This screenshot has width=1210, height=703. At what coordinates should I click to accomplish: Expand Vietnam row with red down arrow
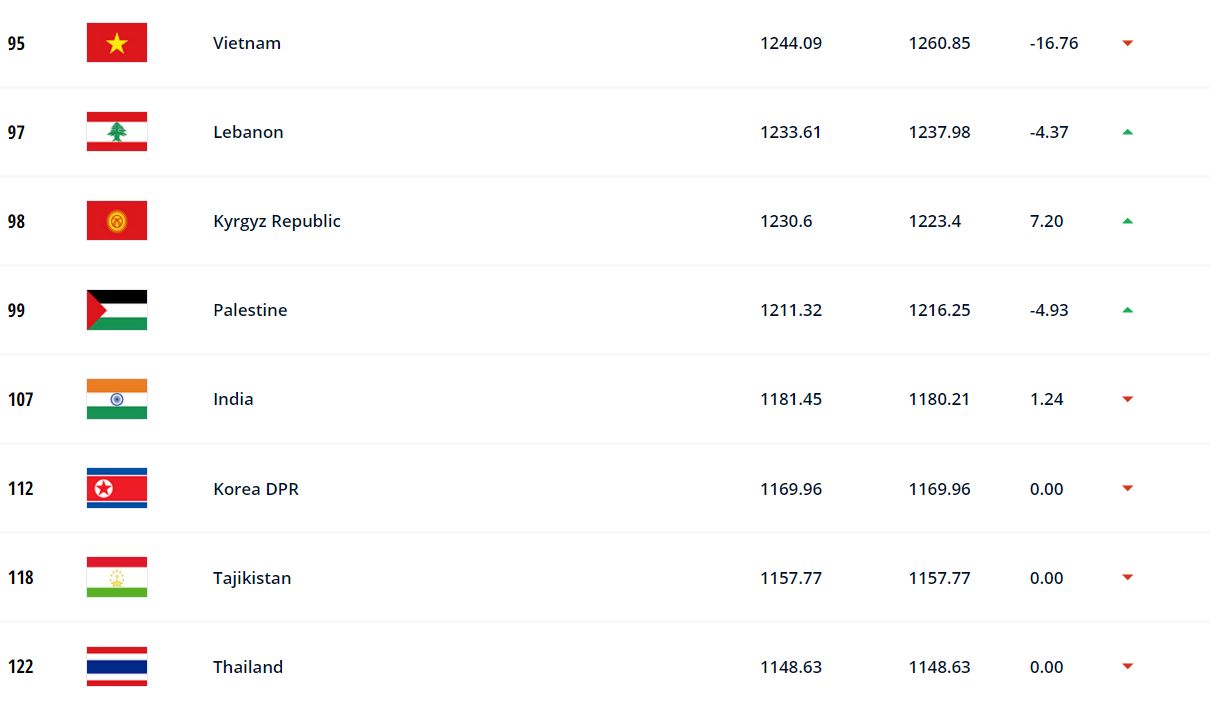click(1127, 43)
